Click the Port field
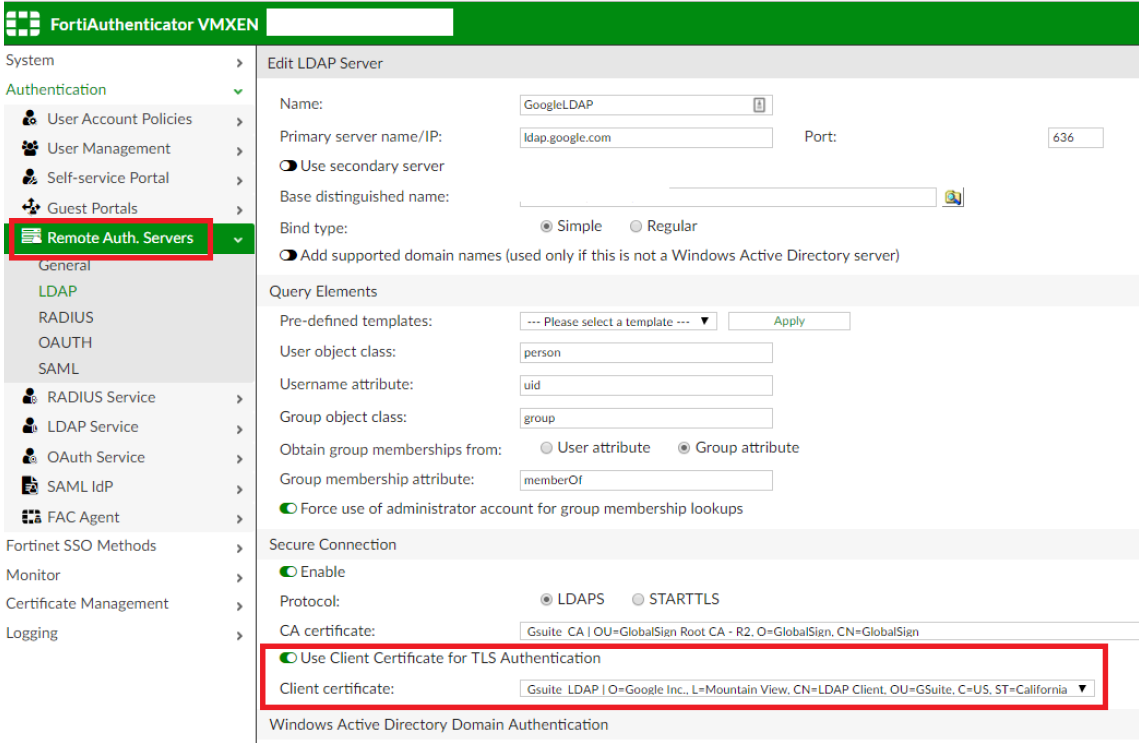Image resolution: width=1144 pixels, height=753 pixels. coord(1075,137)
